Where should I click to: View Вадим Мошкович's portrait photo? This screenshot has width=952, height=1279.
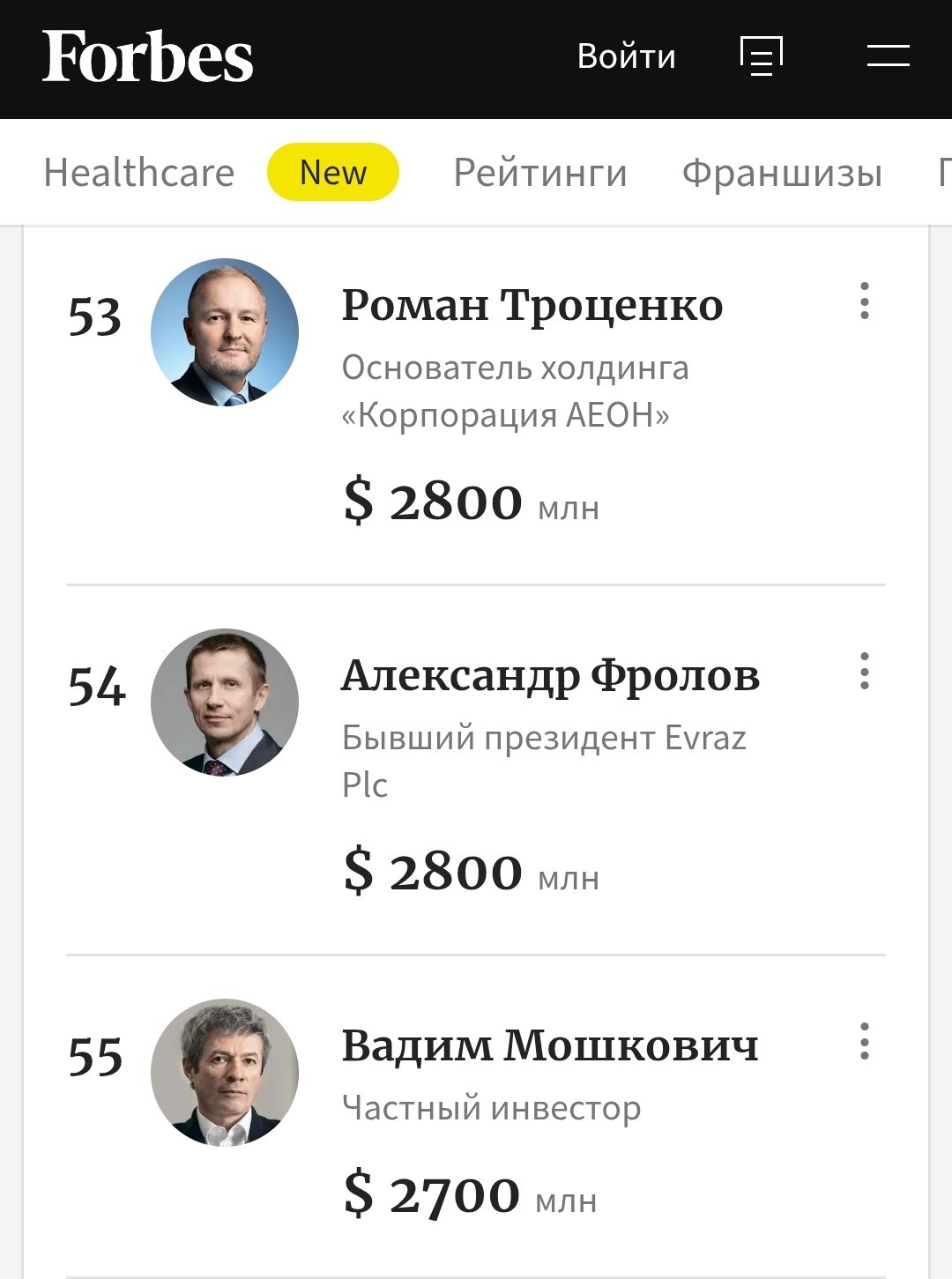(x=225, y=1073)
